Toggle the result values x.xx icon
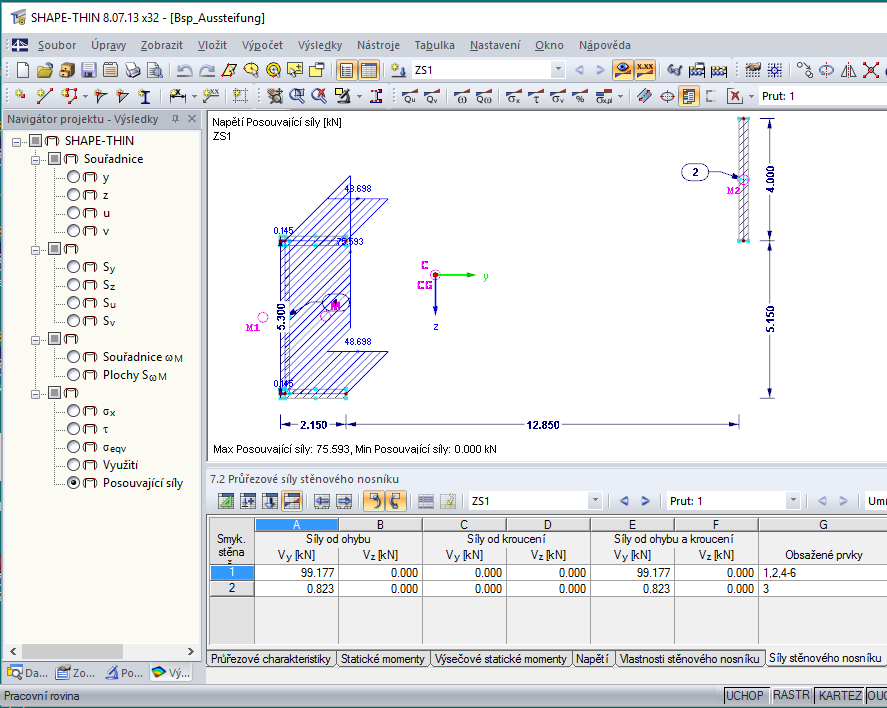Screen dimensions: 887x708 click(644, 70)
